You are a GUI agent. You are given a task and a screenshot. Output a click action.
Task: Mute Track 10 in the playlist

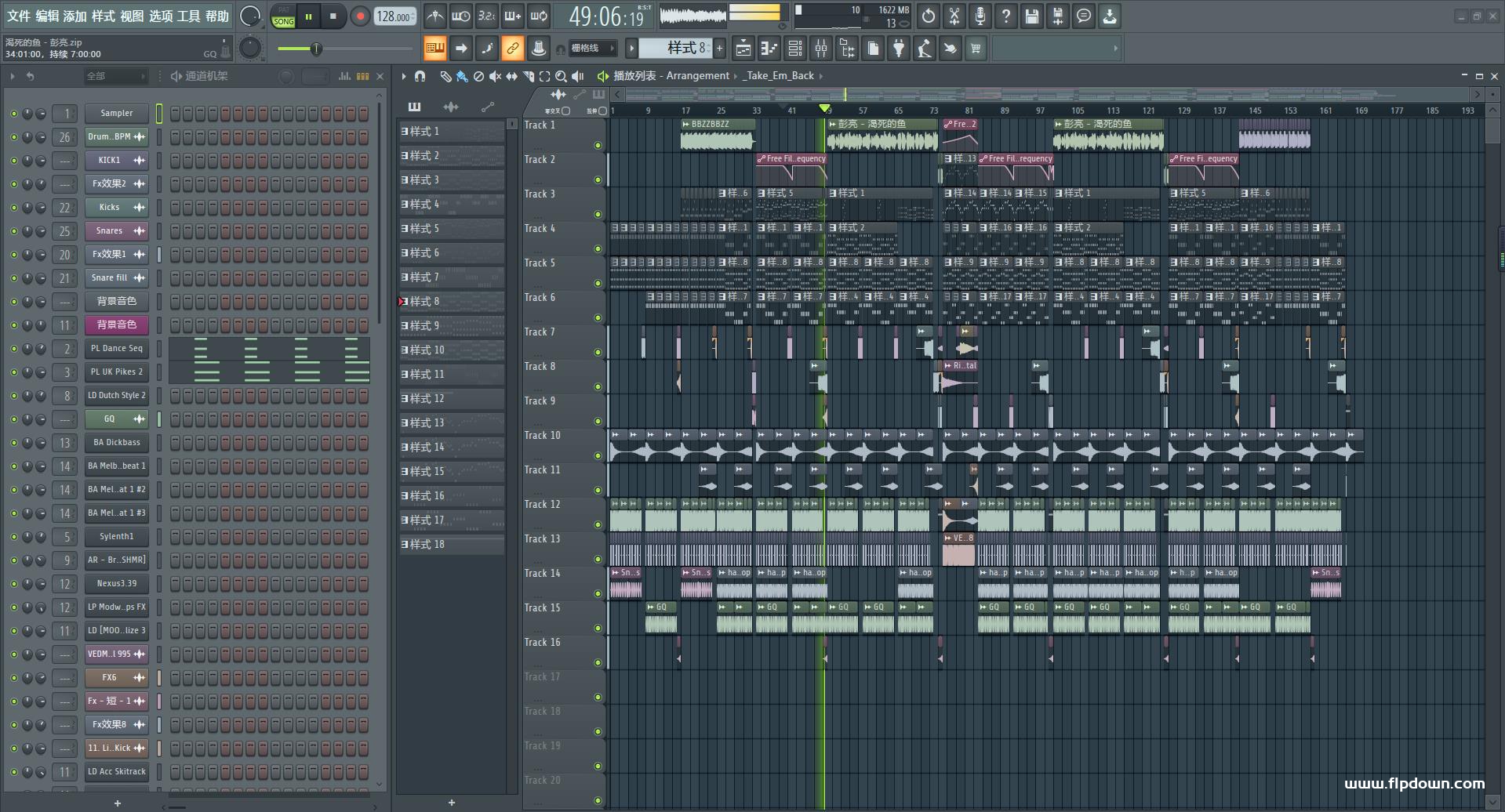pyautogui.click(x=598, y=455)
